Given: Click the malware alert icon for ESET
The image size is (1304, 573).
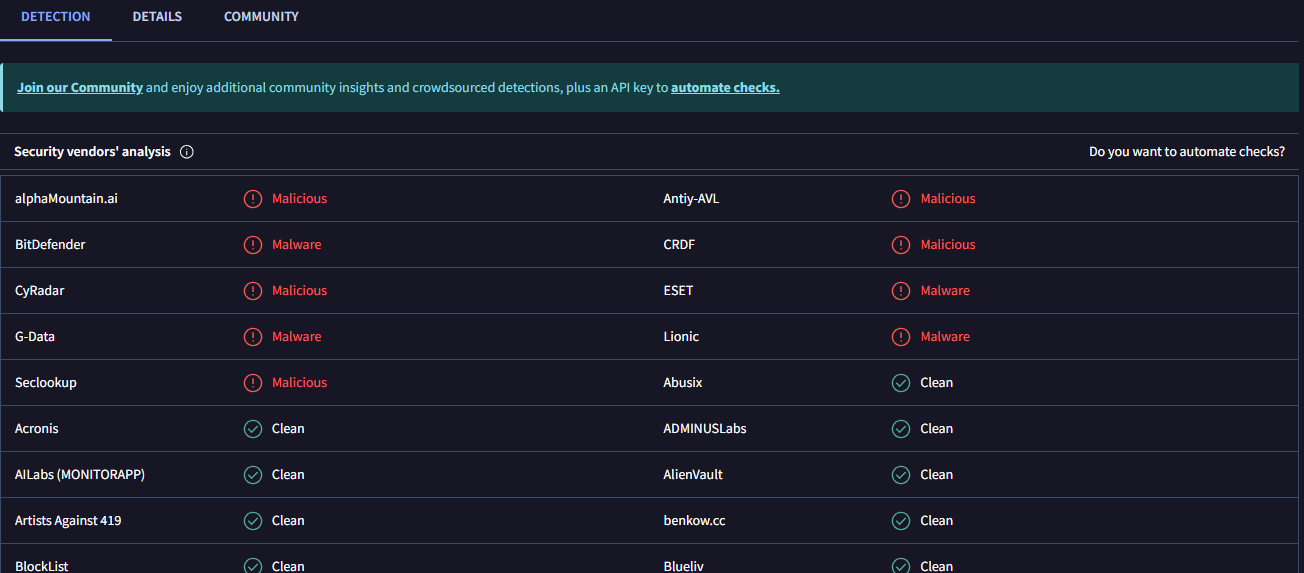Looking at the screenshot, I should [x=901, y=291].
